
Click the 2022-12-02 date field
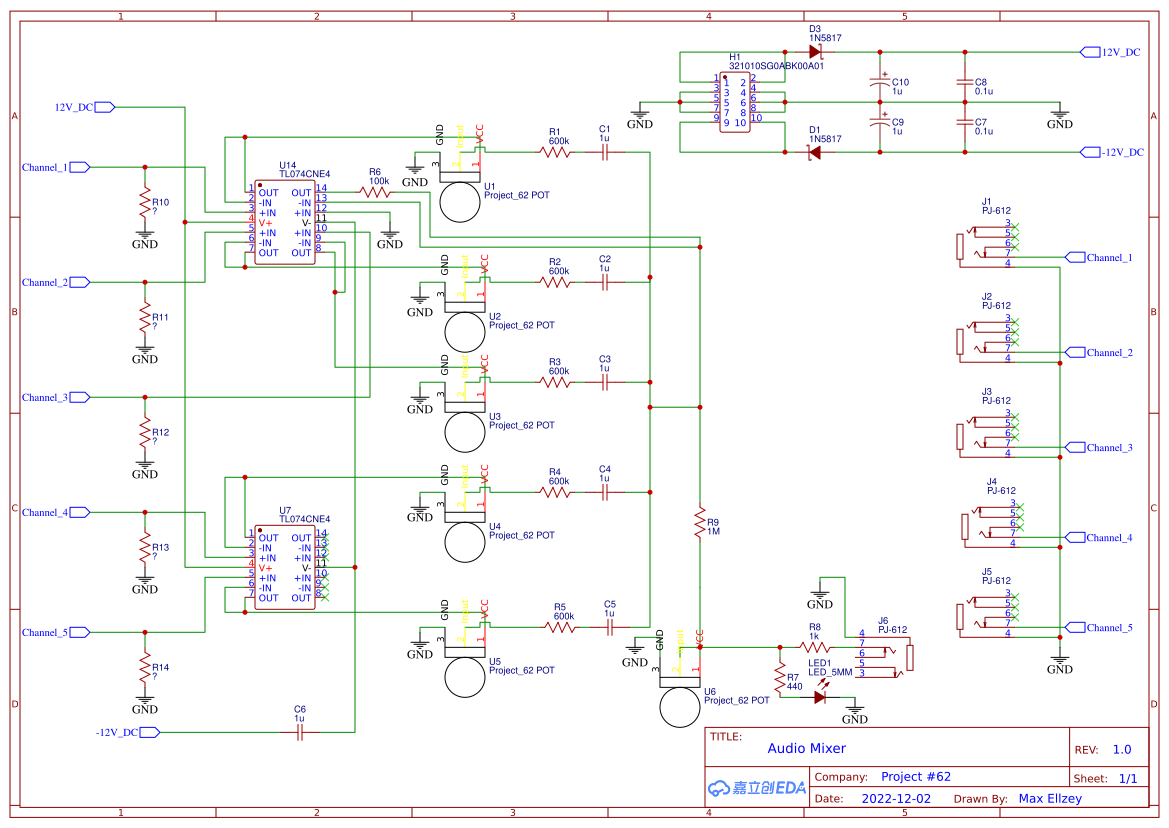click(896, 799)
